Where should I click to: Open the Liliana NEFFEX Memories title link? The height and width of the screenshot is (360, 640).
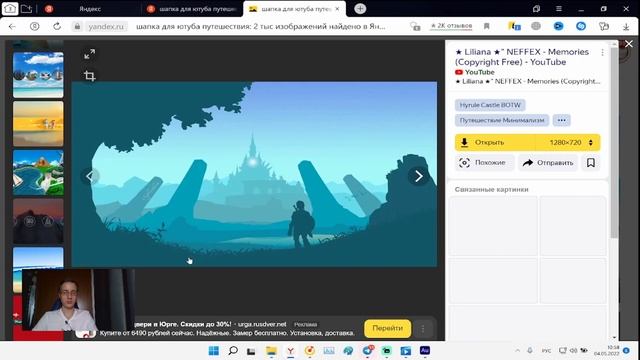tap(522, 57)
